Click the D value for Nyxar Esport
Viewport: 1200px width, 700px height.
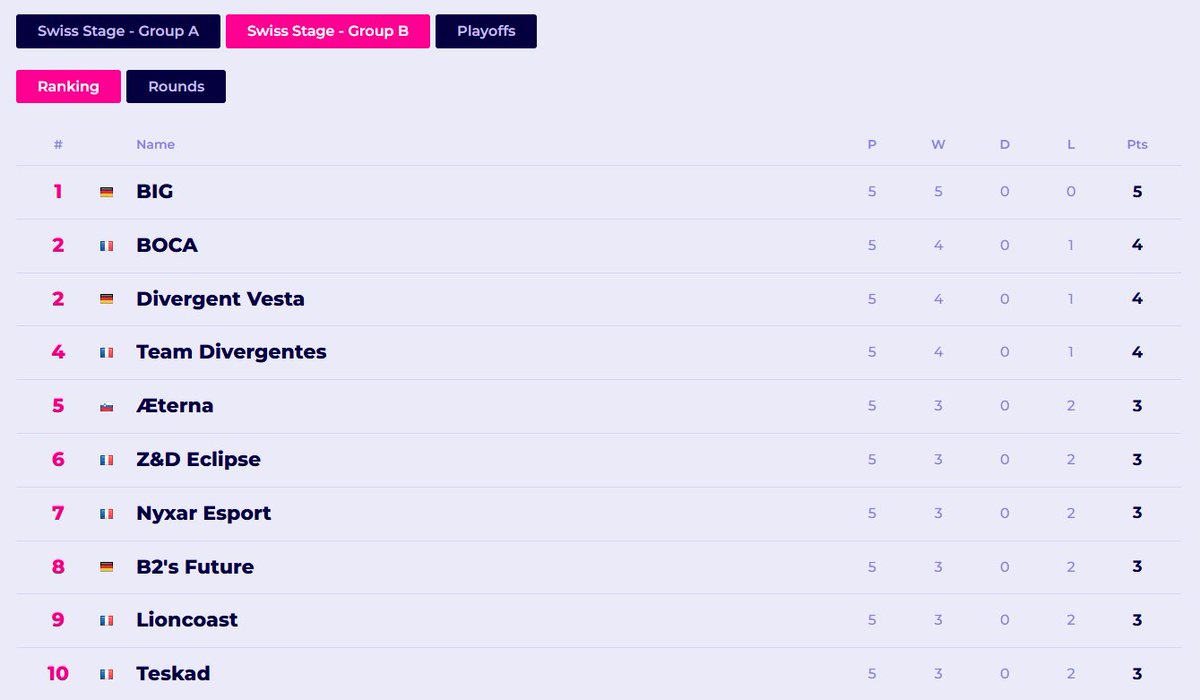click(x=1005, y=513)
